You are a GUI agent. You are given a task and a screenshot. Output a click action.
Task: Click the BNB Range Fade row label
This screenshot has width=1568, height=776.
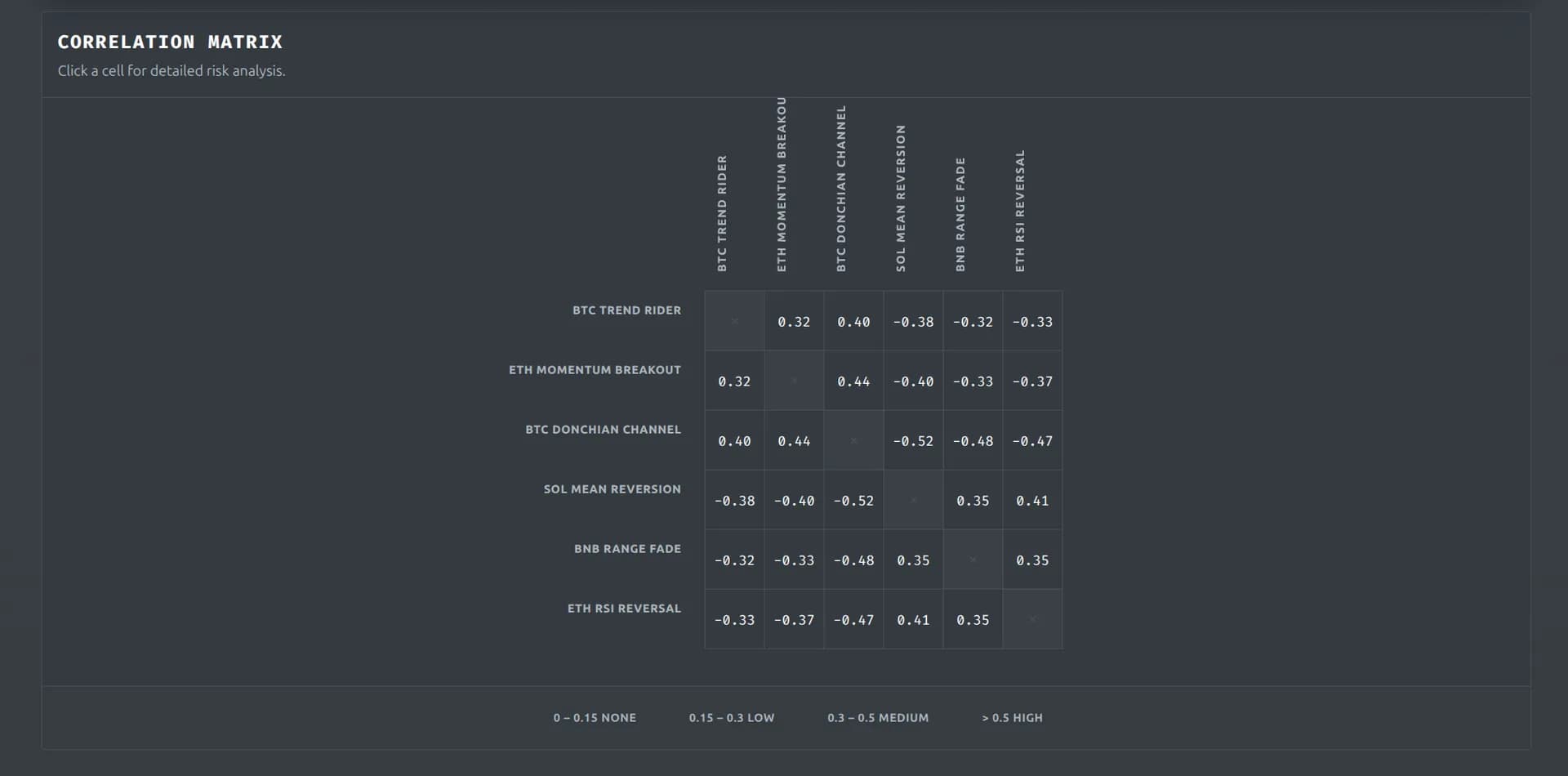coord(627,549)
